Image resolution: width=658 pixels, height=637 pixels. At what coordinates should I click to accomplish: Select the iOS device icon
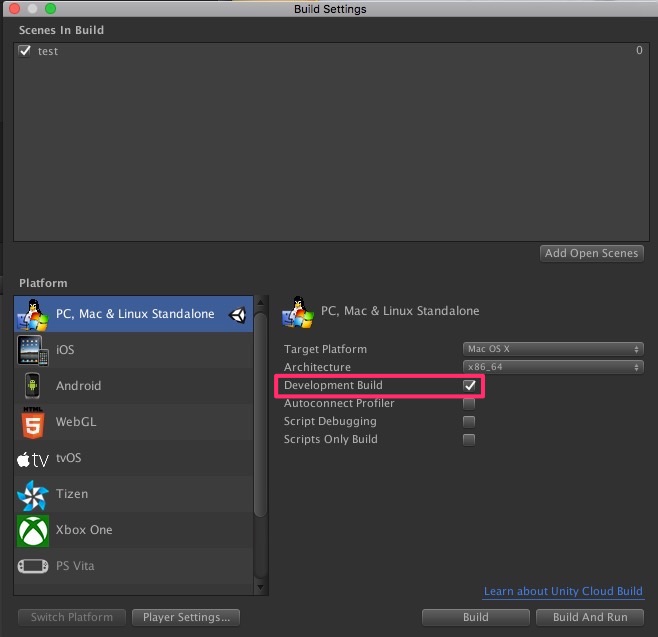(33, 350)
